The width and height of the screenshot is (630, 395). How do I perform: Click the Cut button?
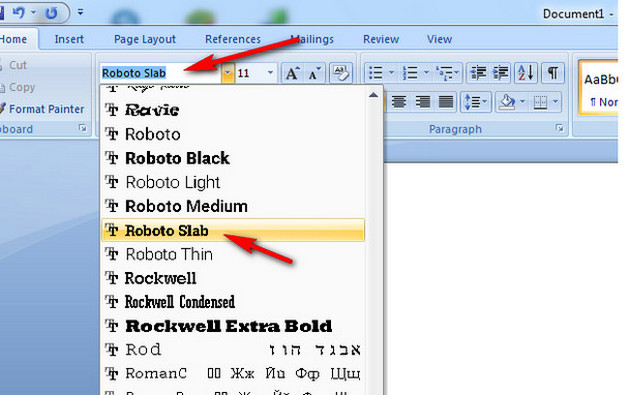[x=14, y=65]
